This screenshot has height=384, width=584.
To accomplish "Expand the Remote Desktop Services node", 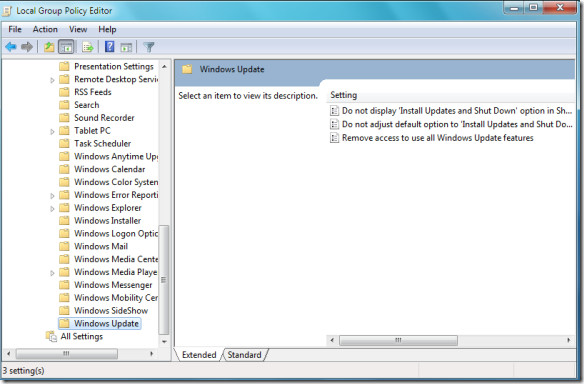I will pyautogui.click(x=52, y=80).
